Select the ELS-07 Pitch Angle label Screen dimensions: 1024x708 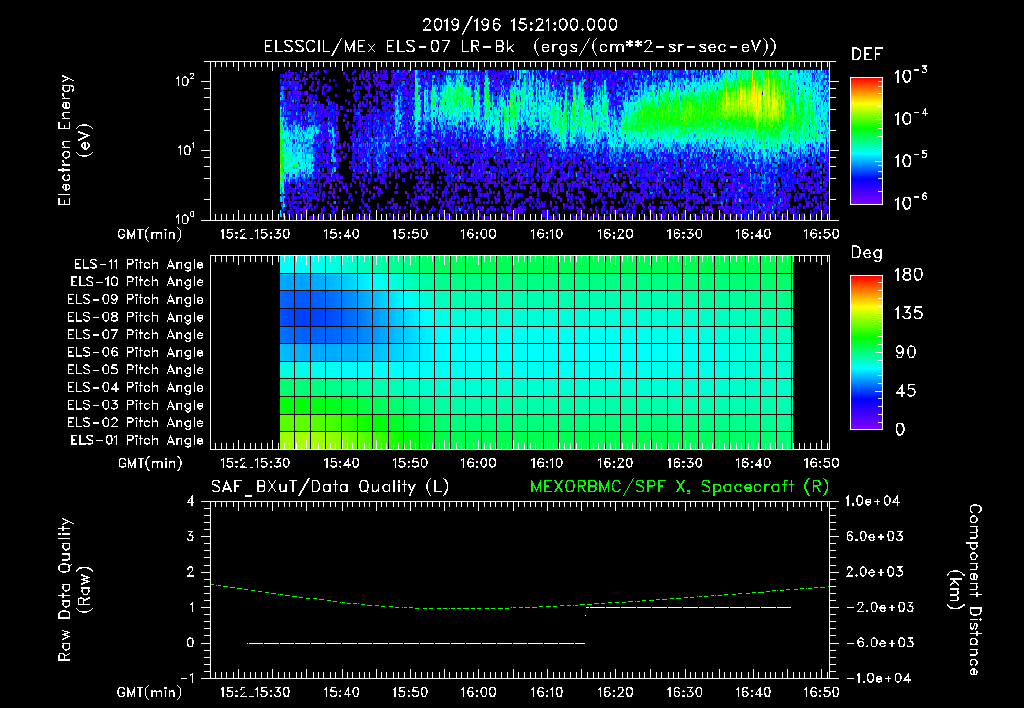(x=136, y=334)
